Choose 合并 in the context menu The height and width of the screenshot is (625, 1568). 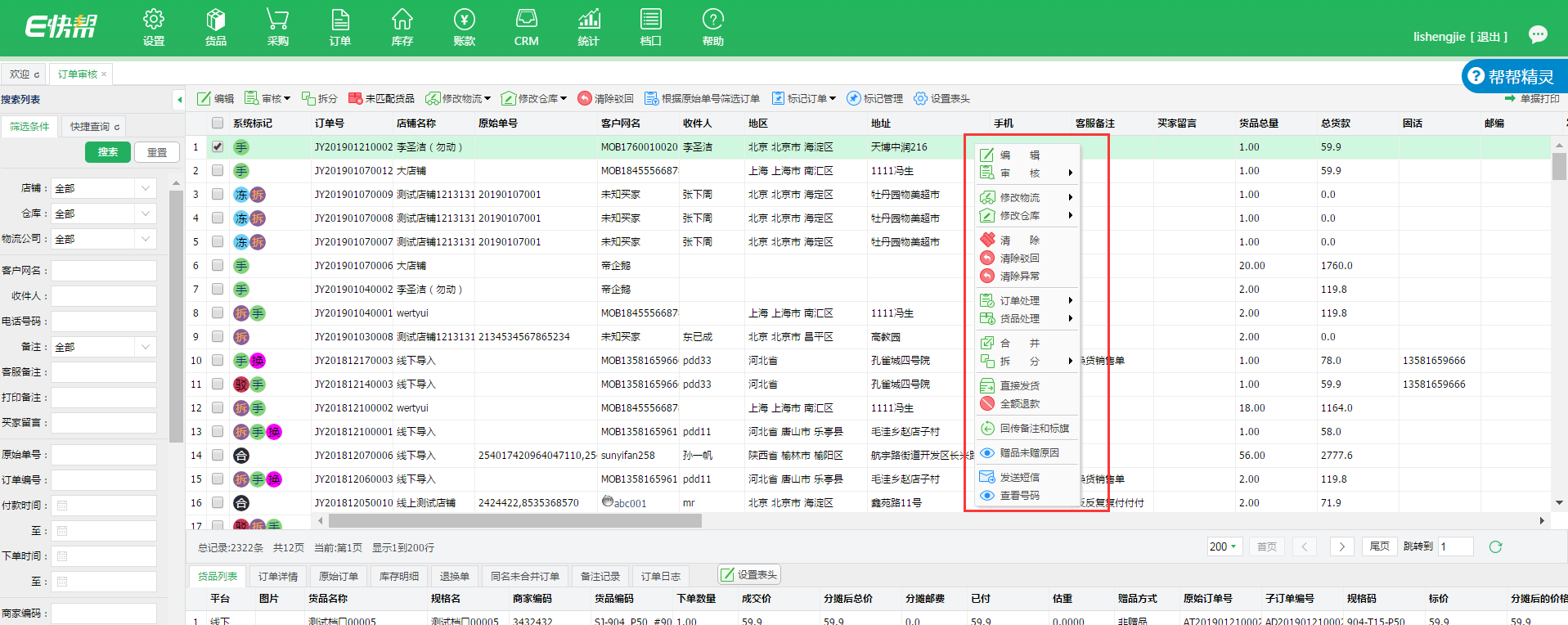1028,343
